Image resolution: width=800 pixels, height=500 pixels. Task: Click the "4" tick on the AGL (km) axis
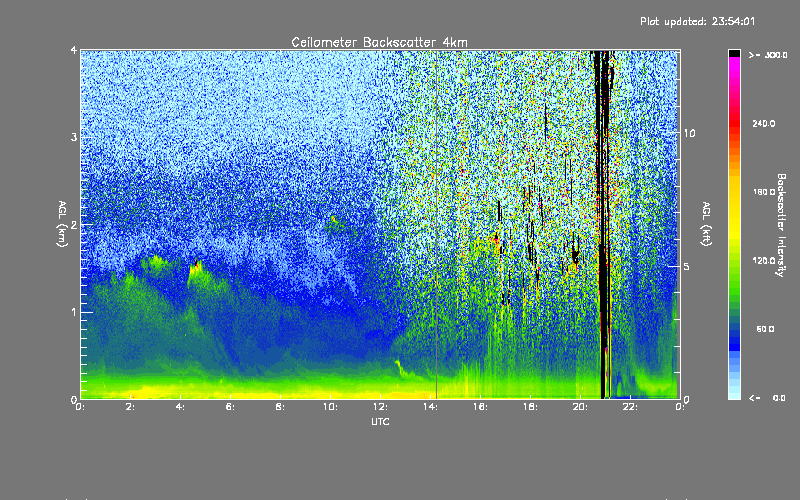point(74,50)
